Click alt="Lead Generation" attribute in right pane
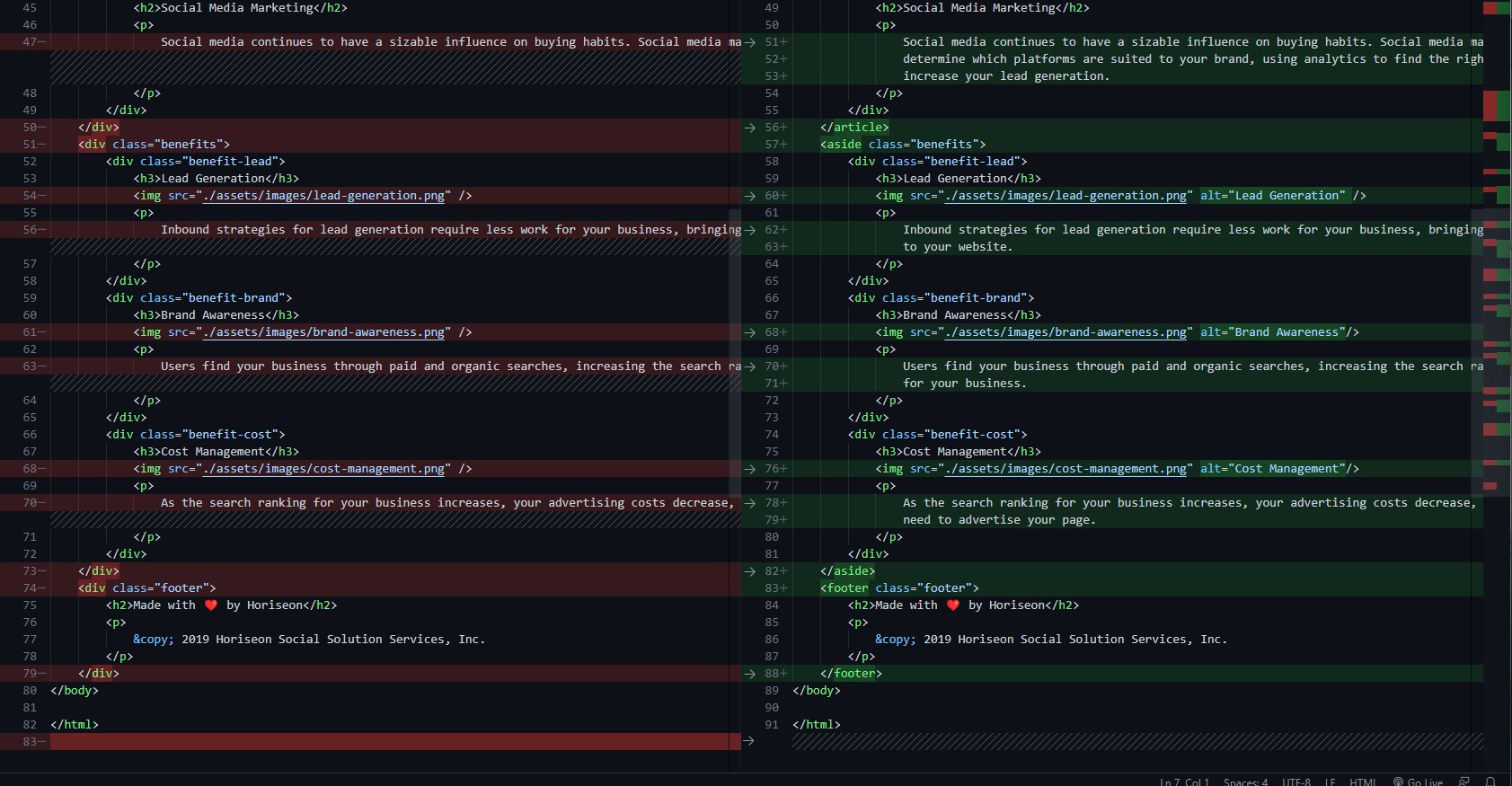 coord(1273,196)
